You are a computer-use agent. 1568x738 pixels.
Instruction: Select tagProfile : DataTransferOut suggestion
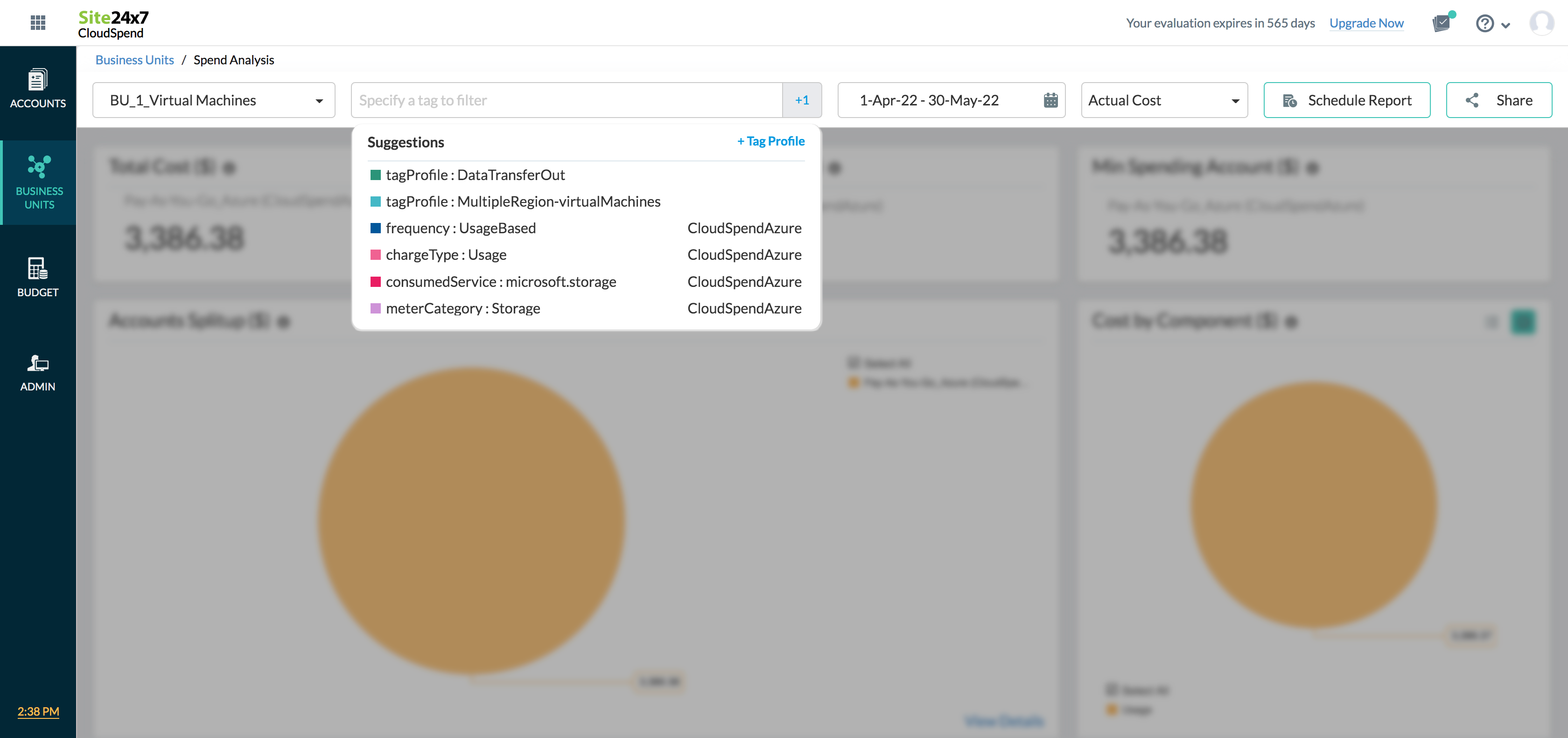[475, 175]
